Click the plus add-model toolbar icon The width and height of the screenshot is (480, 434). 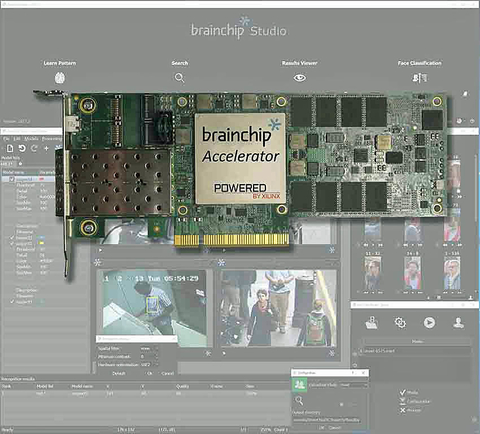(x=46, y=148)
